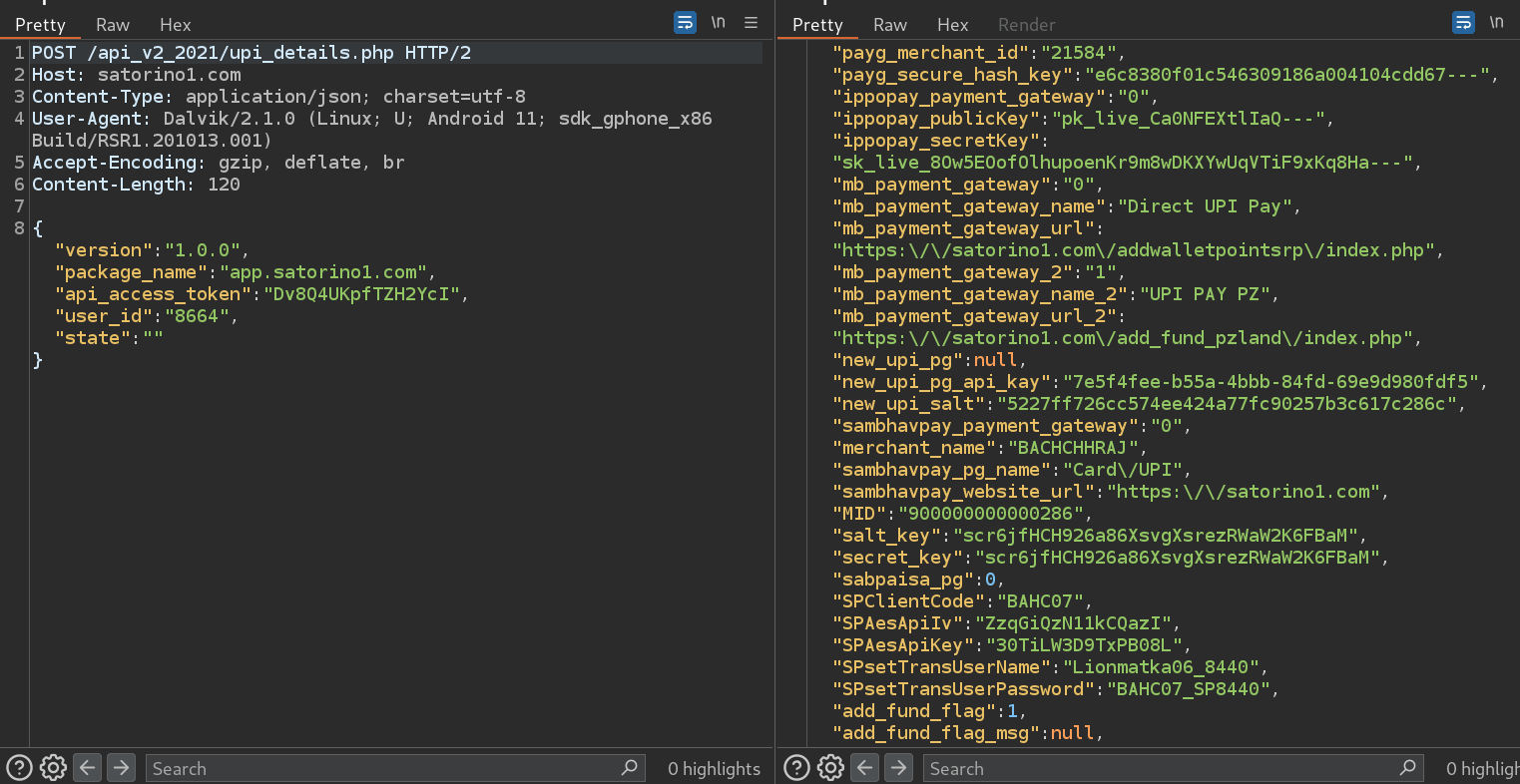Click sambhavpay_website_url value
This screenshot has height=784, width=1520.
point(1243,492)
